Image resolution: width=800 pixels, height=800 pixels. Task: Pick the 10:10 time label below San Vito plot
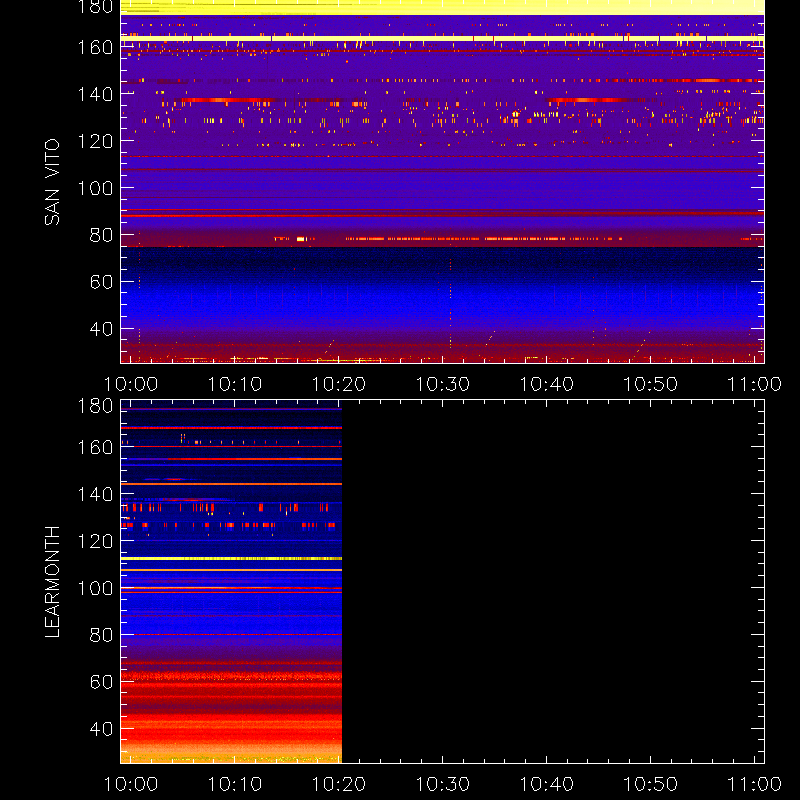click(x=235, y=384)
